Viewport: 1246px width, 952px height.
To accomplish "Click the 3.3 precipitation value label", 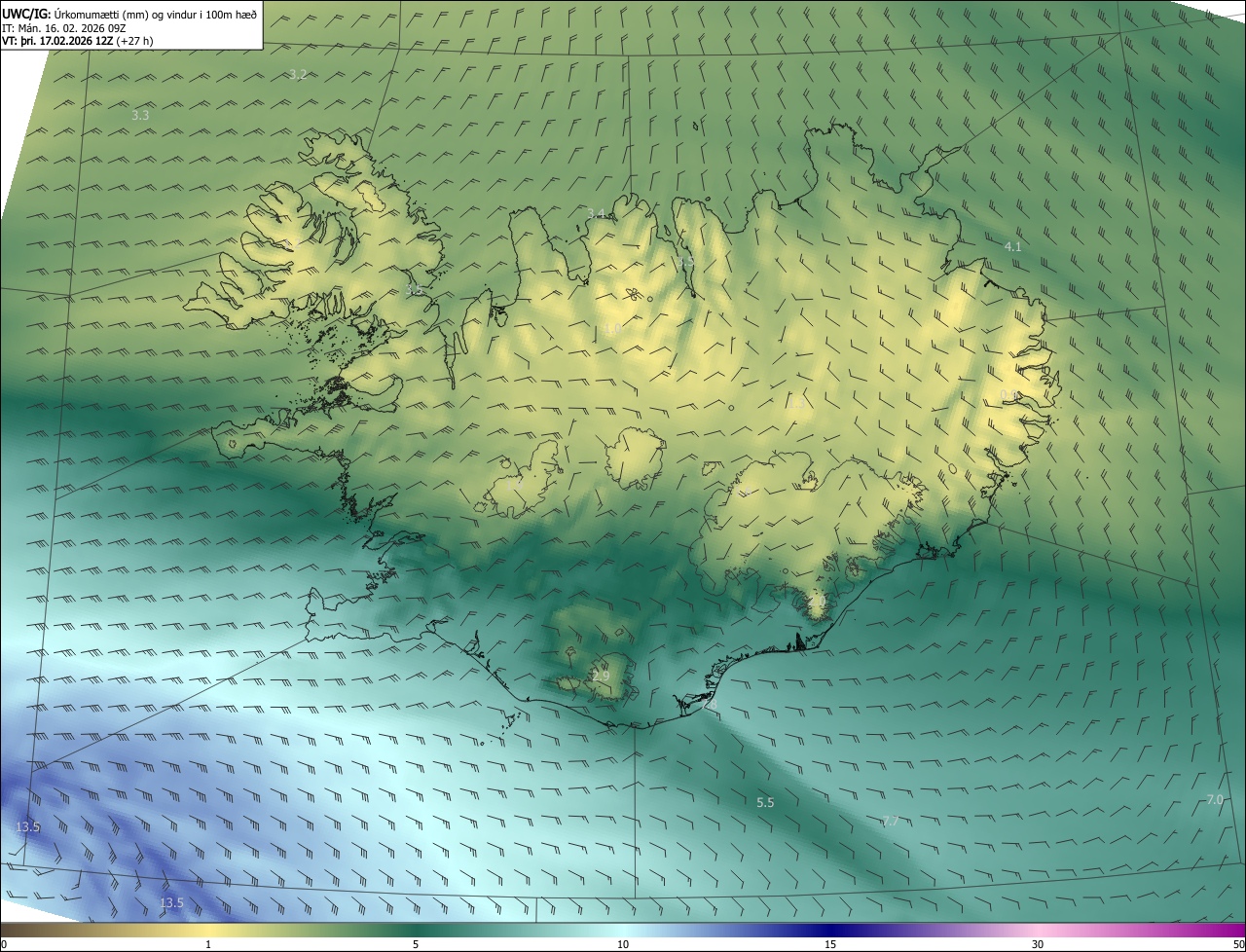I will click(140, 115).
